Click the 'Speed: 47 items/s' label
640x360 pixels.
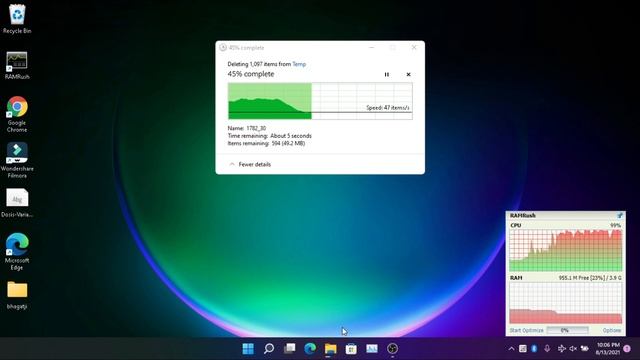coord(388,108)
